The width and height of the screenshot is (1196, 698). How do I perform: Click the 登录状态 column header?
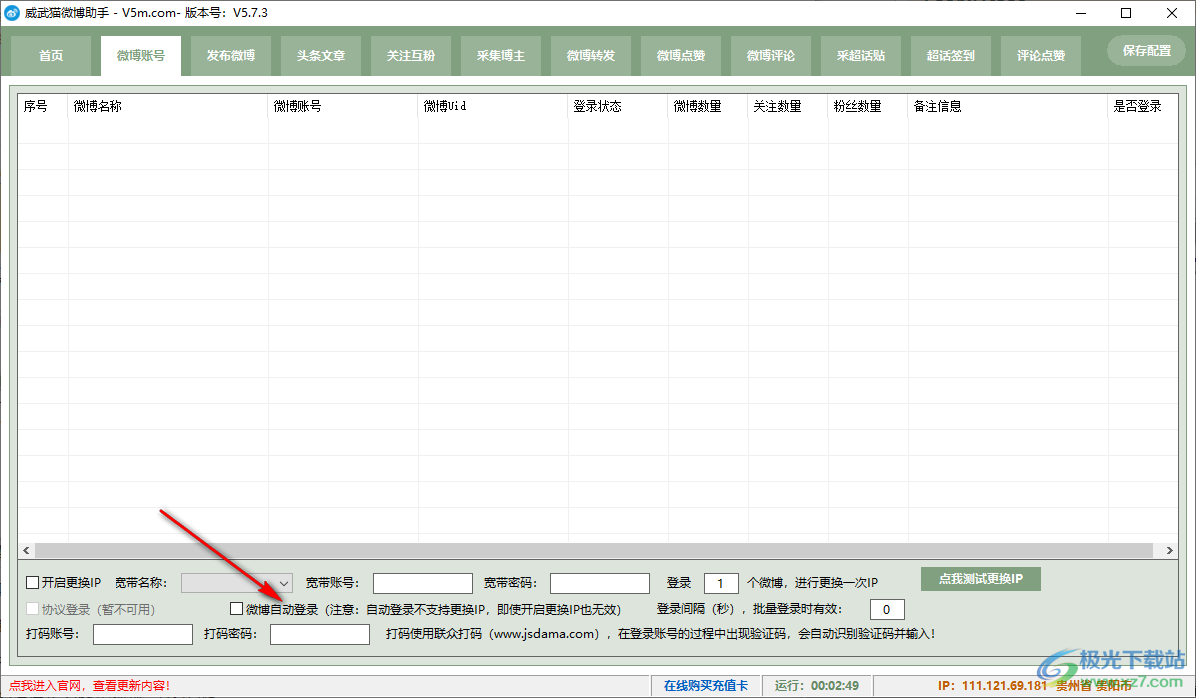coord(619,106)
